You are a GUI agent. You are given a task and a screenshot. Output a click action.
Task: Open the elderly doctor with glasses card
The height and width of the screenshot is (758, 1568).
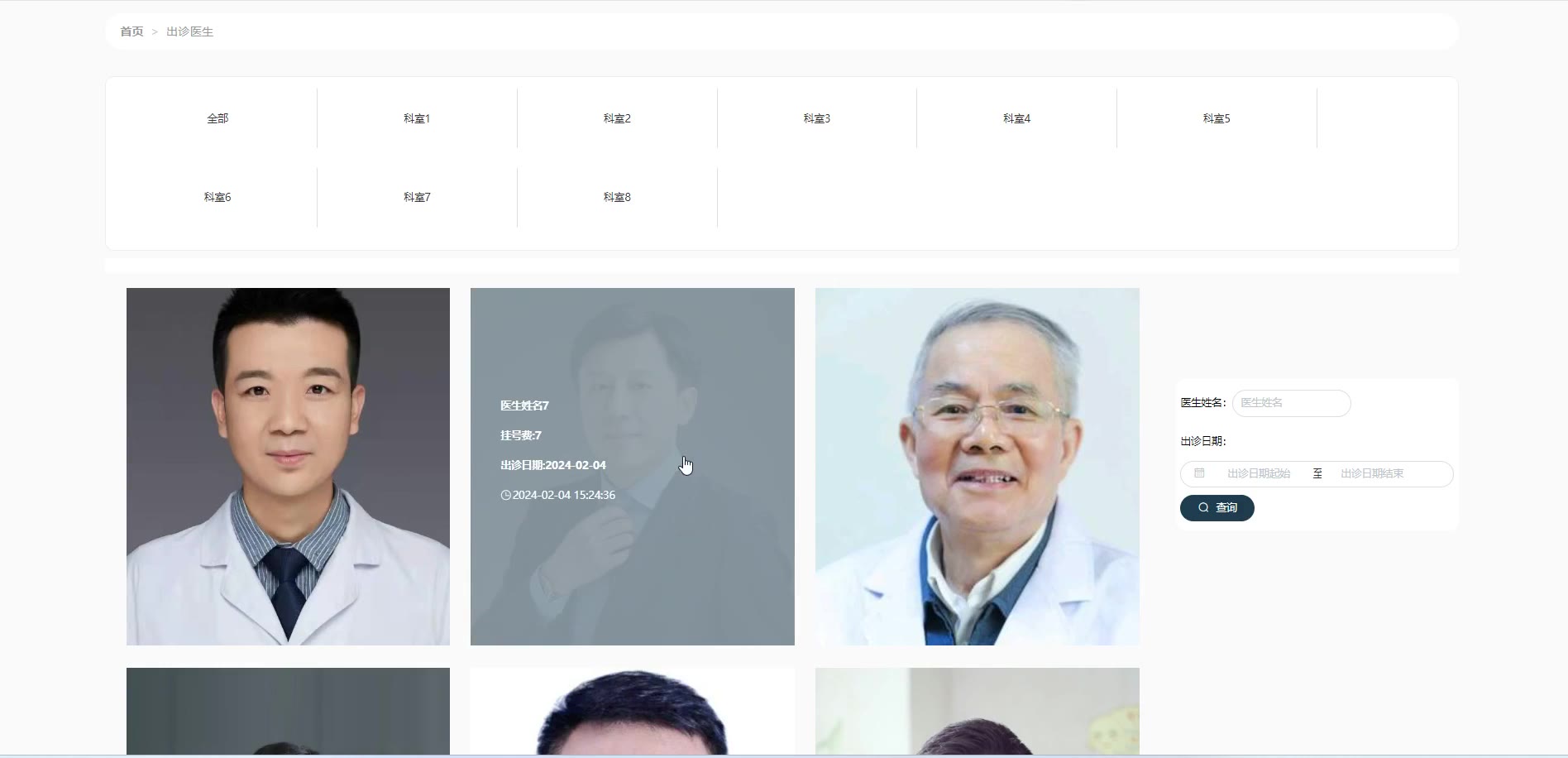click(978, 467)
